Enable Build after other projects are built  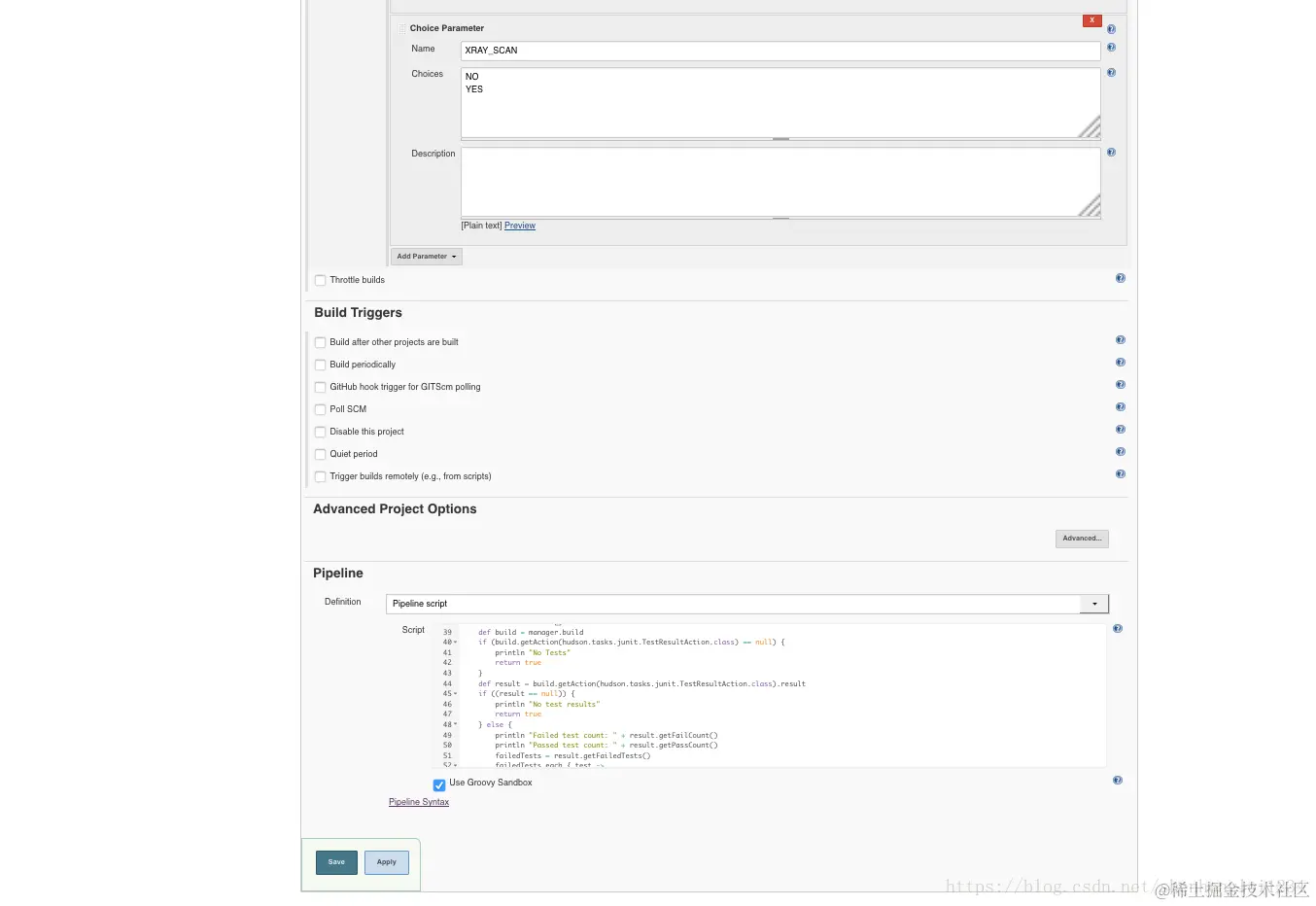coord(320,342)
